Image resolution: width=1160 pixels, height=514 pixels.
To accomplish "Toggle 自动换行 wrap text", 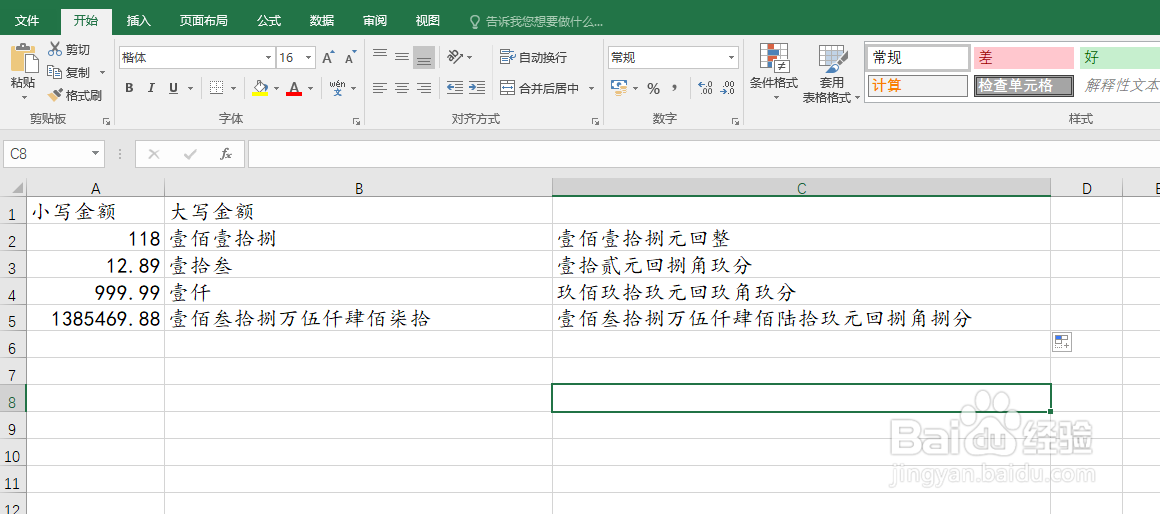I will click(533, 57).
